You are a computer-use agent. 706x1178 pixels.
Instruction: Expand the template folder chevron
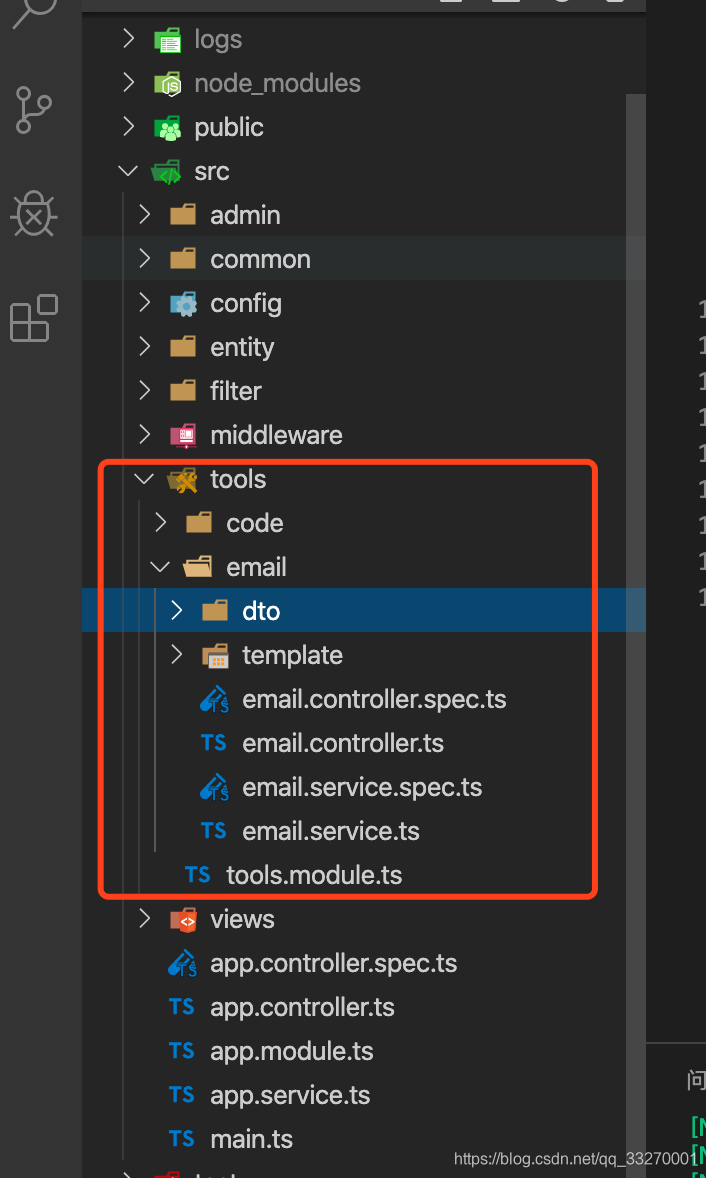[176, 655]
